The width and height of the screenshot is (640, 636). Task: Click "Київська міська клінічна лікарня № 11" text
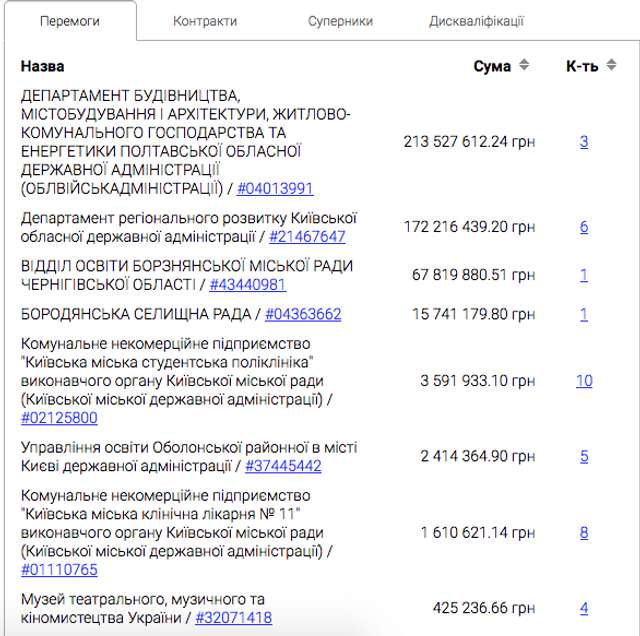160,514
